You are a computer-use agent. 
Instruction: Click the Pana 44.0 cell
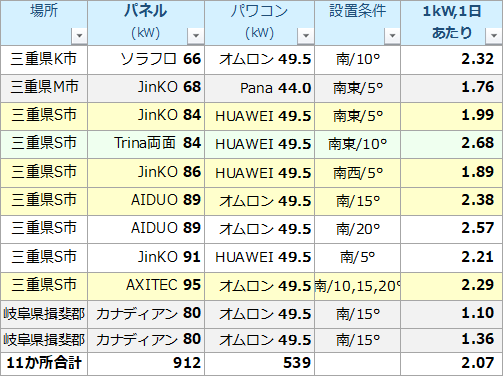[260, 88]
